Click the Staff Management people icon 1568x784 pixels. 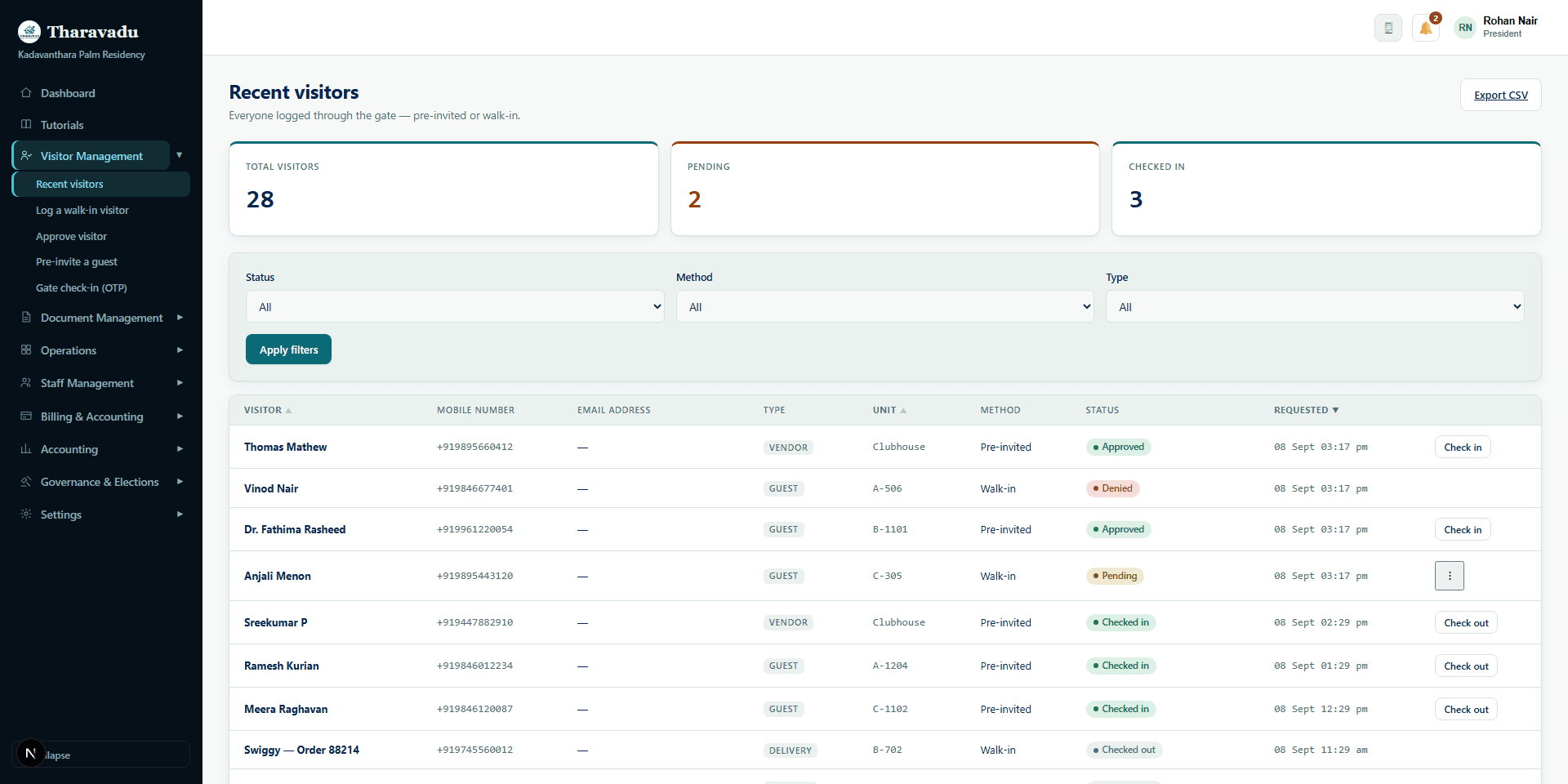pos(26,383)
